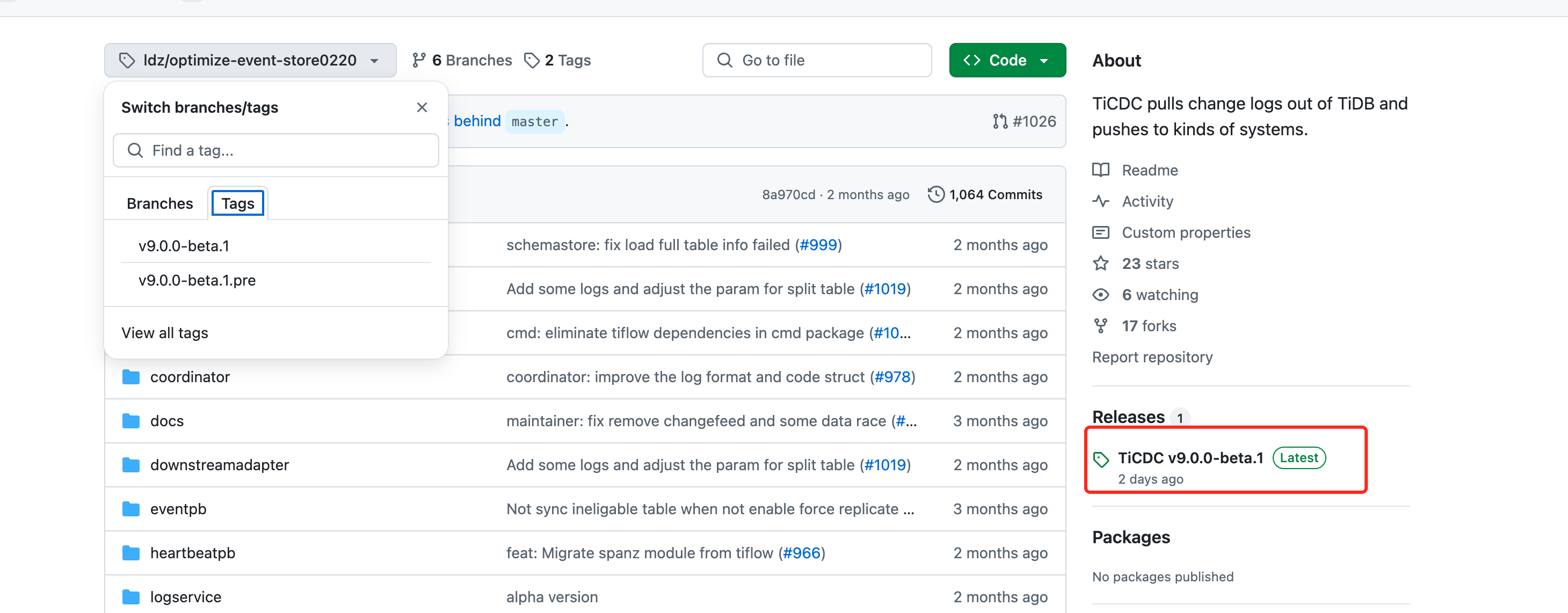Click the folder icon for docs
This screenshot has width=1568, height=613.
coord(131,421)
